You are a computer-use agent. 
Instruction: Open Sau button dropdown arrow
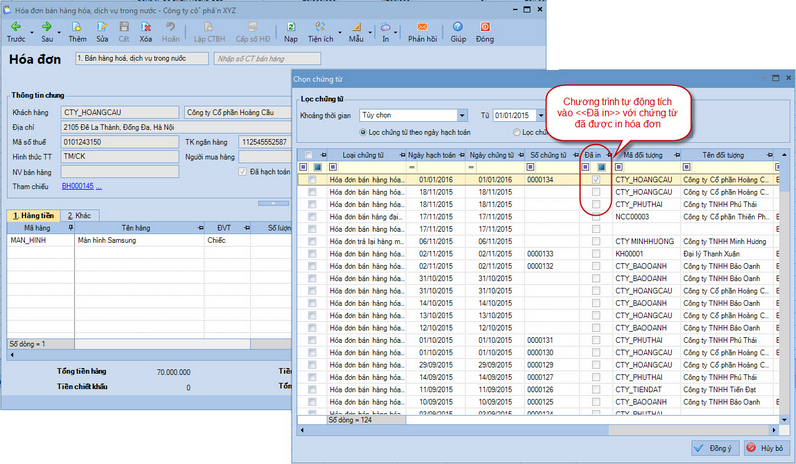coord(59,33)
